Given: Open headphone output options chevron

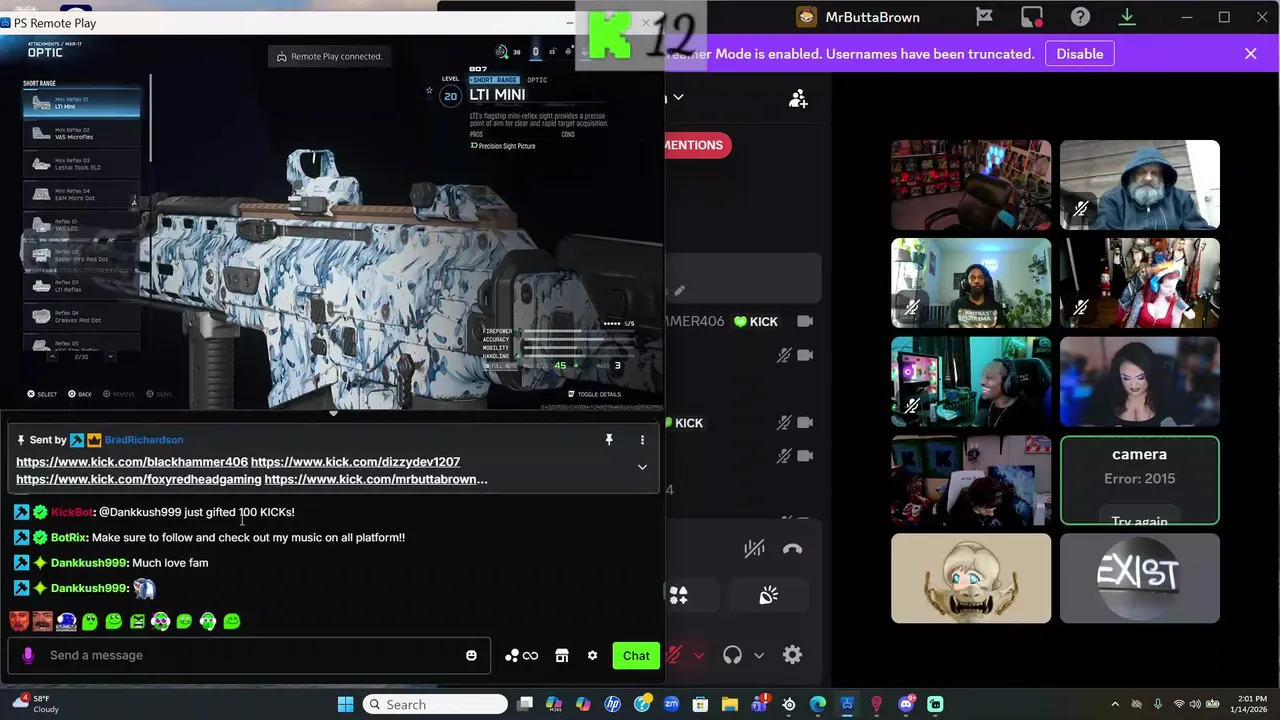Looking at the screenshot, I should (759, 656).
